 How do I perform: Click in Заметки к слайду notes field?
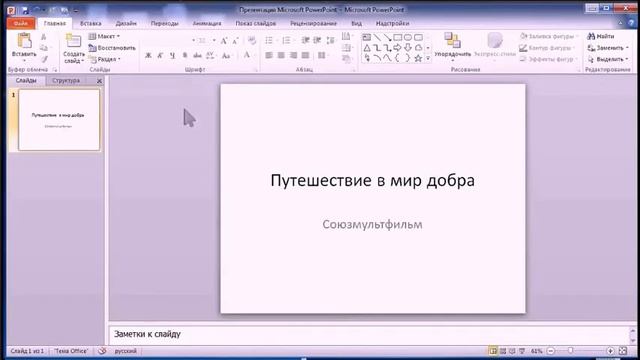369,334
